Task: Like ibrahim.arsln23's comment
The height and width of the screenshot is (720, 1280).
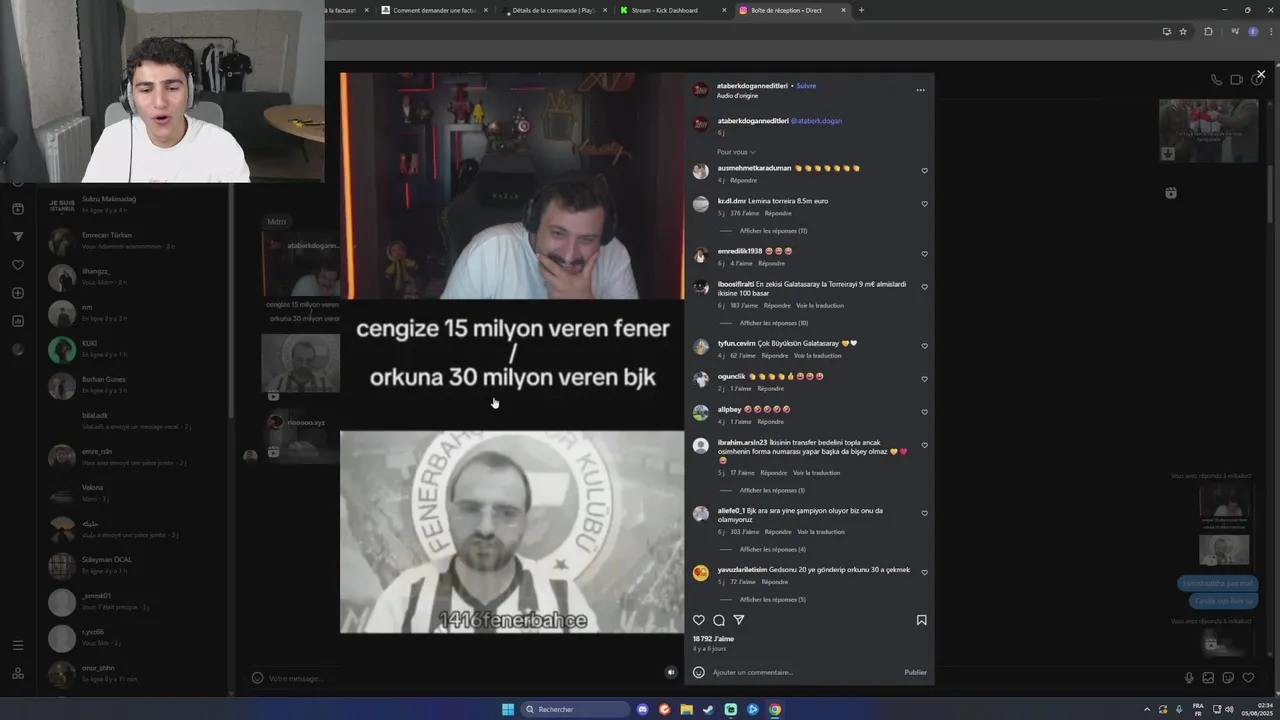Action: click(x=924, y=445)
